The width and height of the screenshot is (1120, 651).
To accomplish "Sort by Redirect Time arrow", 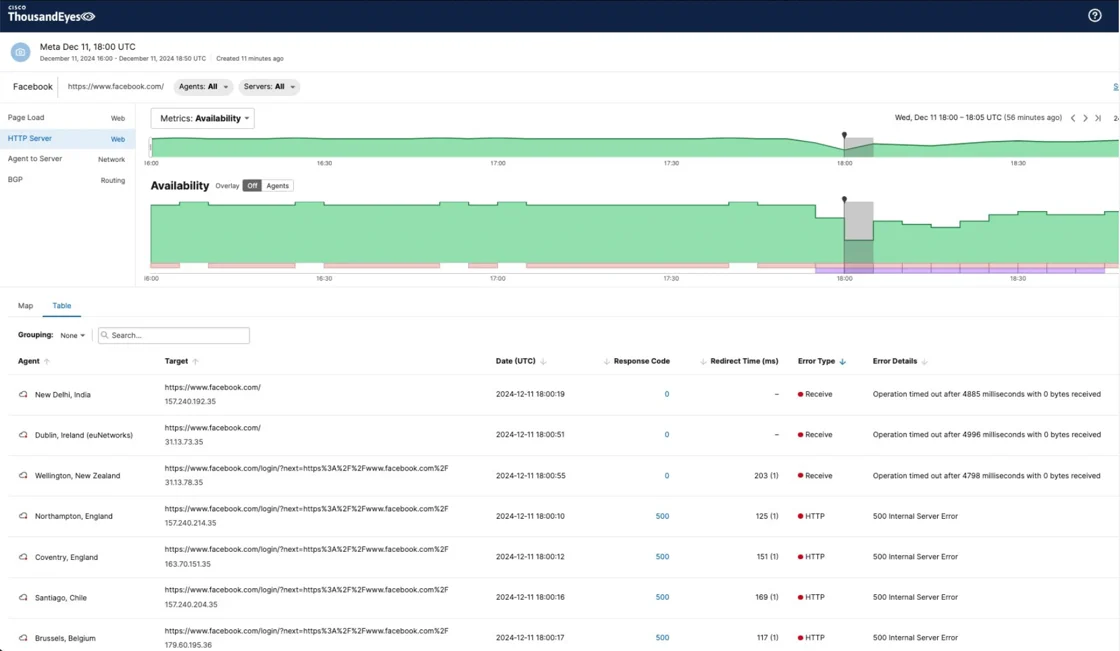I will (703, 362).
